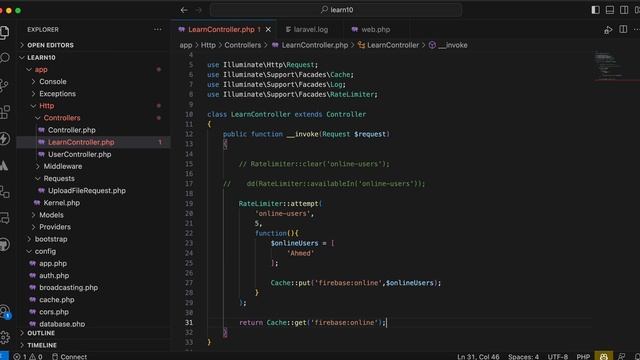Open editor More Actions menu
This screenshot has height=360, width=640.
636,29
